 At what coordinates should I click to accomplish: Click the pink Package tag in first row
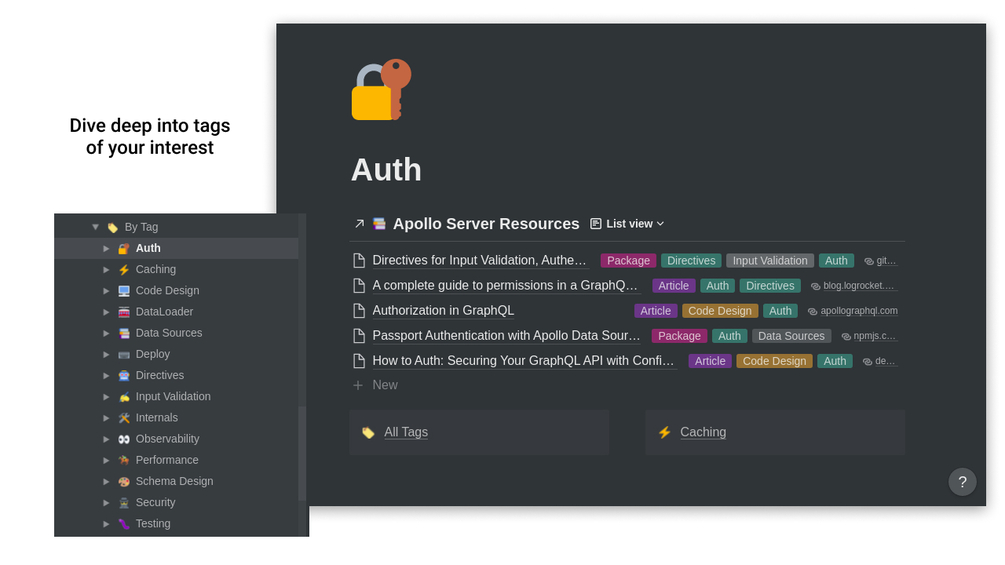point(628,261)
